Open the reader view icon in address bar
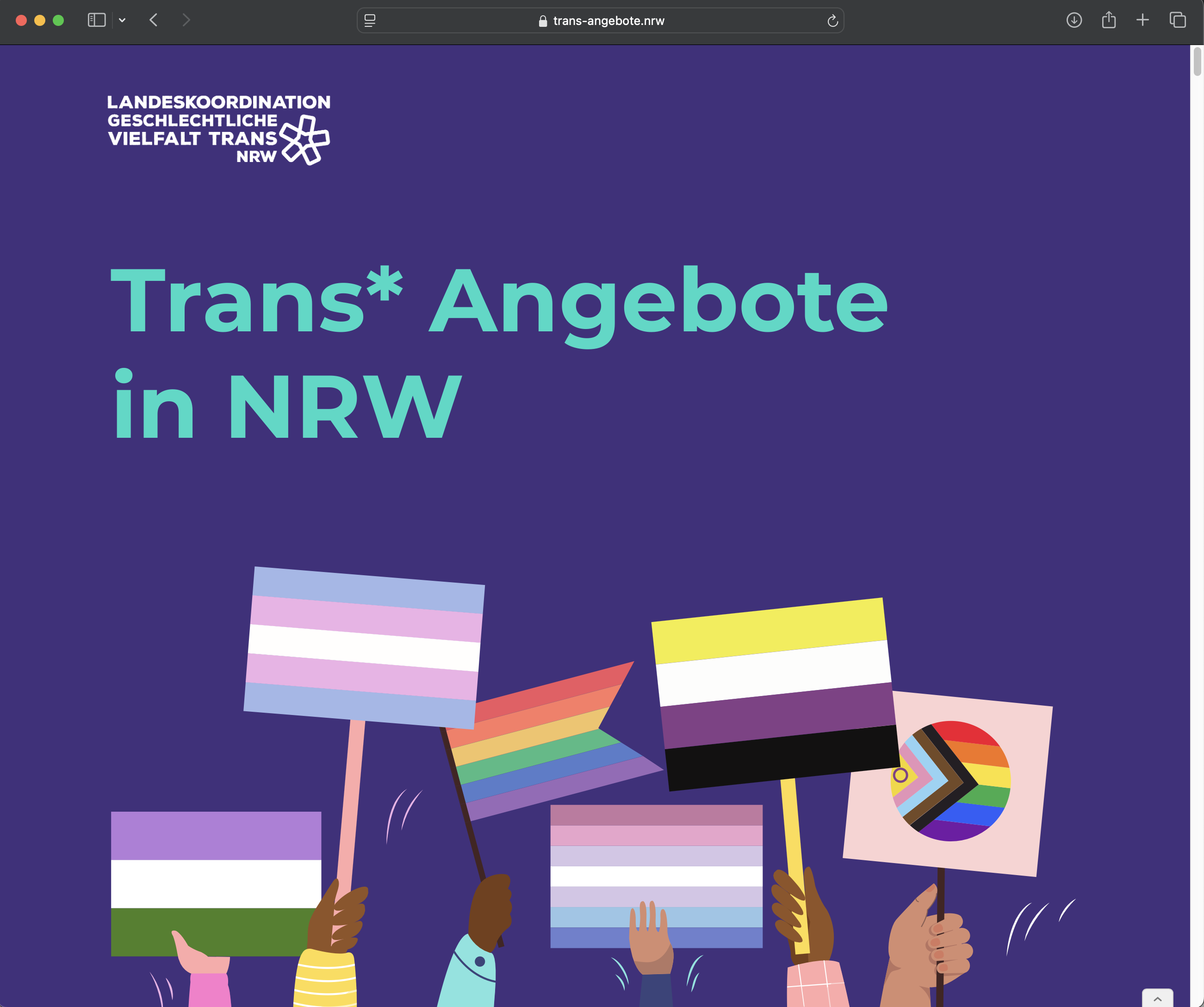The height and width of the screenshot is (1007, 1204). pyautogui.click(x=370, y=21)
